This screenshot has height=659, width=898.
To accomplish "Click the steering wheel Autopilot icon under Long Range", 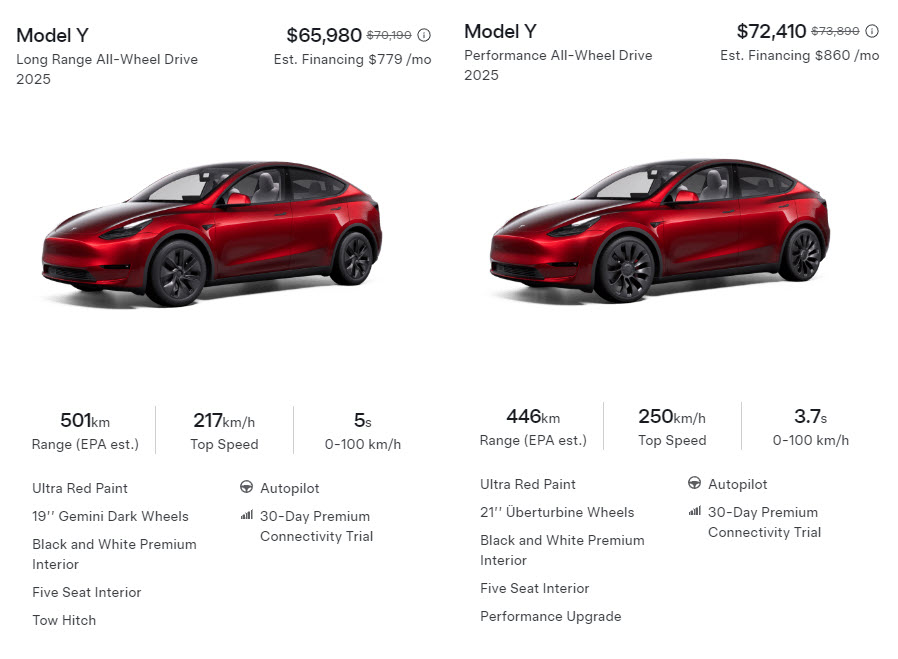I will 246,488.
